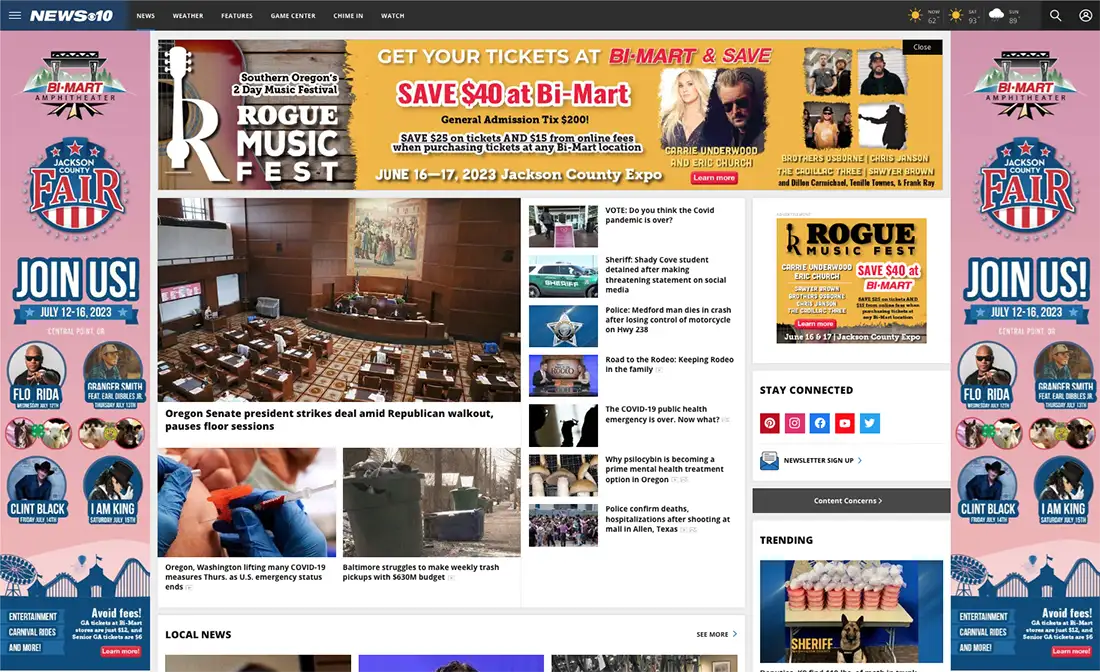
Task: Click the Road to the Rodeo thumbnail
Action: (563, 376)
